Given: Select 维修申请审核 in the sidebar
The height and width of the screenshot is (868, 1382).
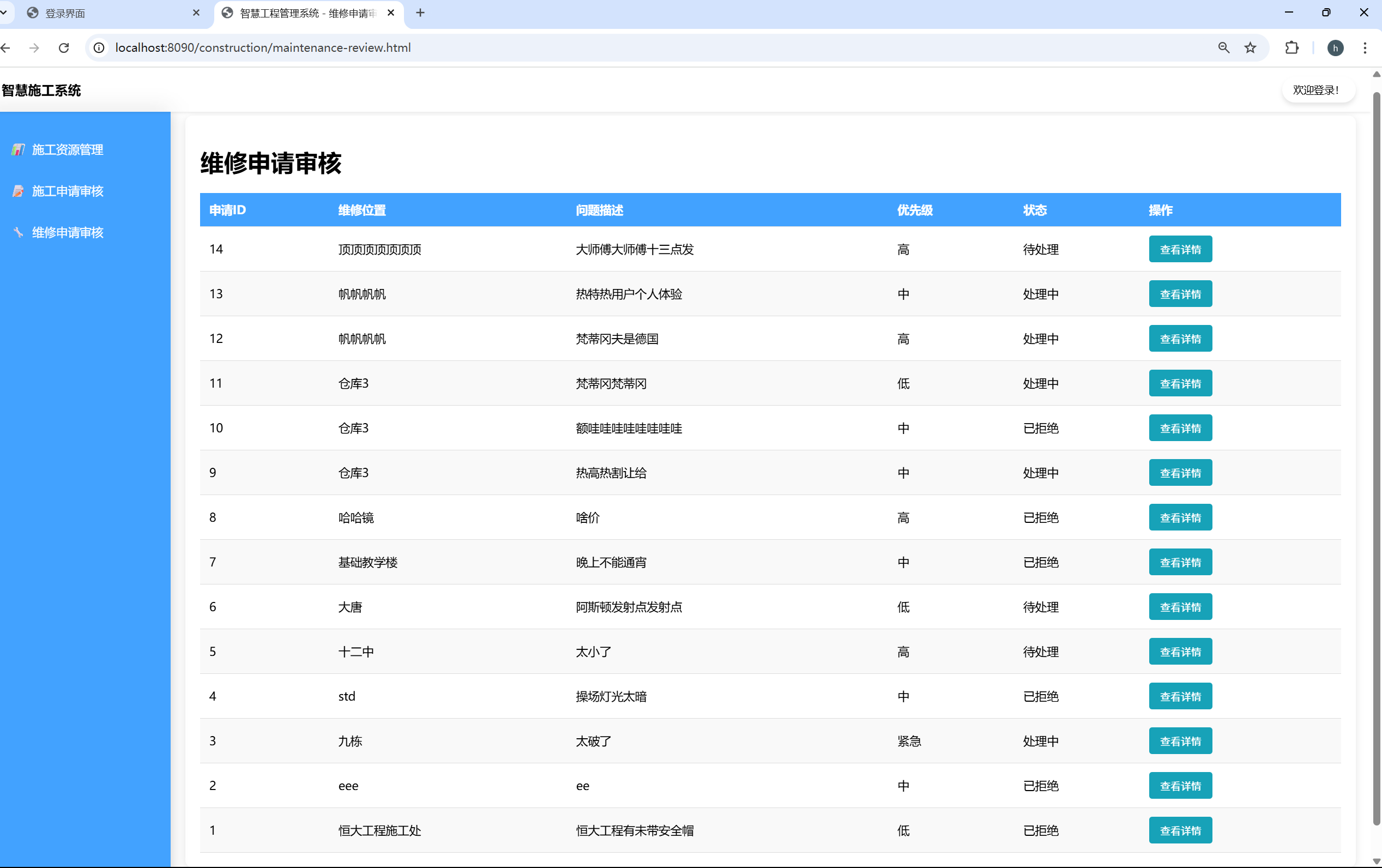Looking at the screenshot, I should (x=67, y=232).
